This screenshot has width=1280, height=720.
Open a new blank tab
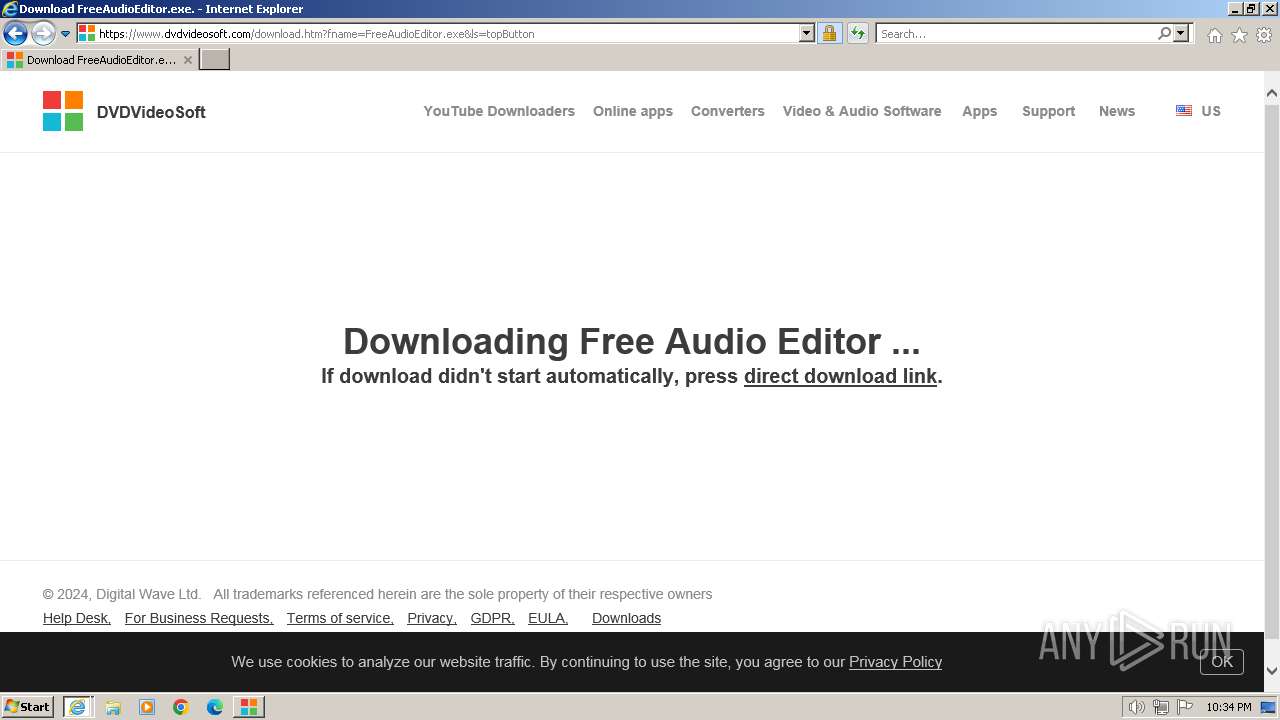coord(215,60)
